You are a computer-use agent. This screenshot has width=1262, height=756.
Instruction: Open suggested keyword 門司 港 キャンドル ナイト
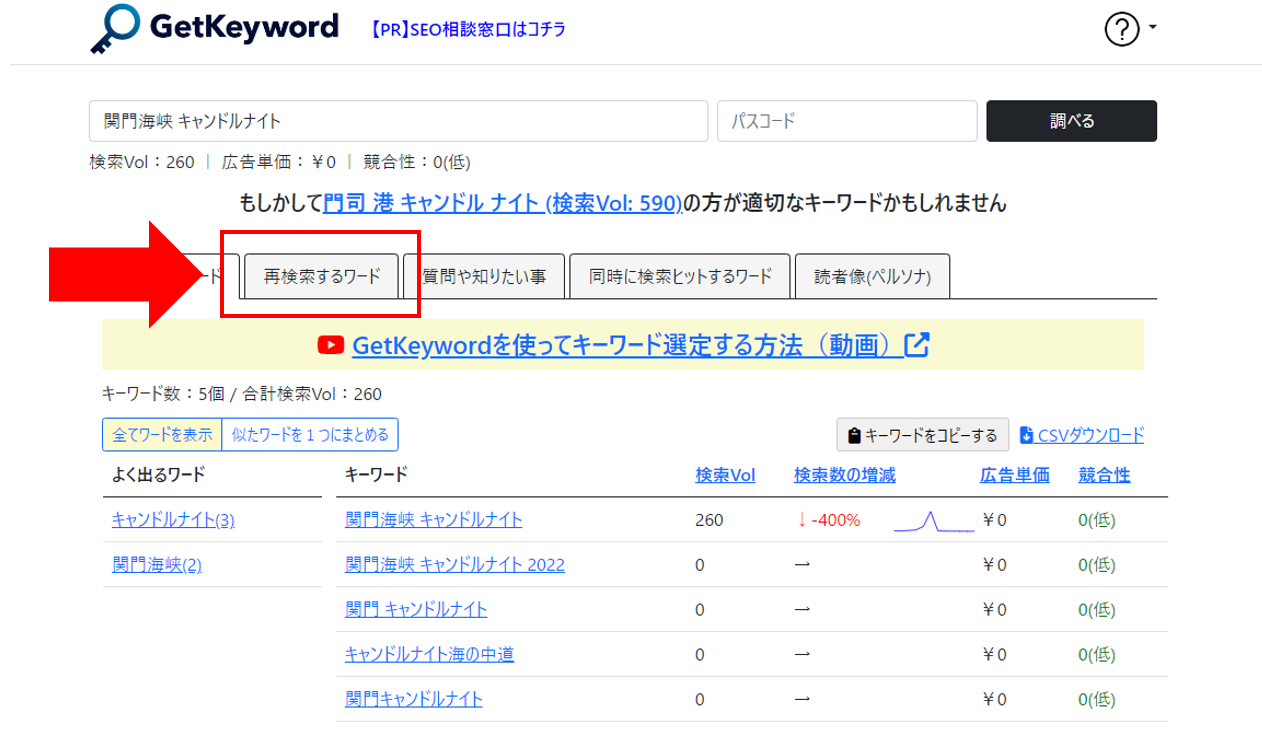point(503,203)
